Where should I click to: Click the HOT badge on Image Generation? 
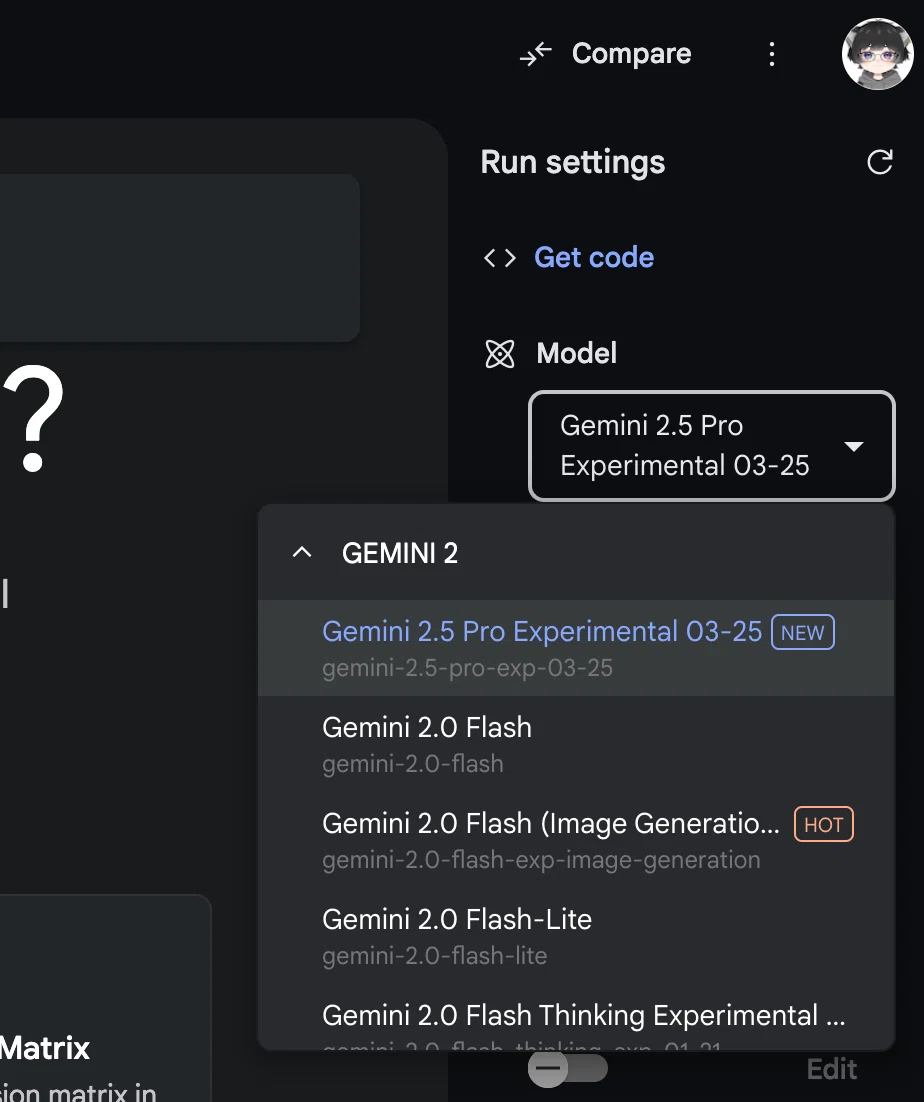coord(824,824)
